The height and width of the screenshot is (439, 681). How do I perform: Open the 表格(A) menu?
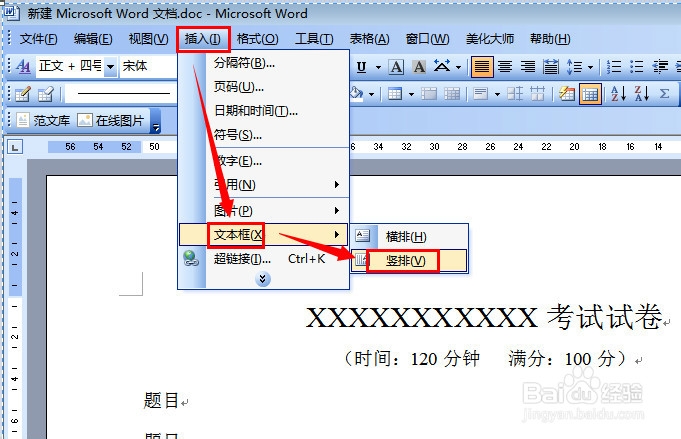(x=370, y=39)
